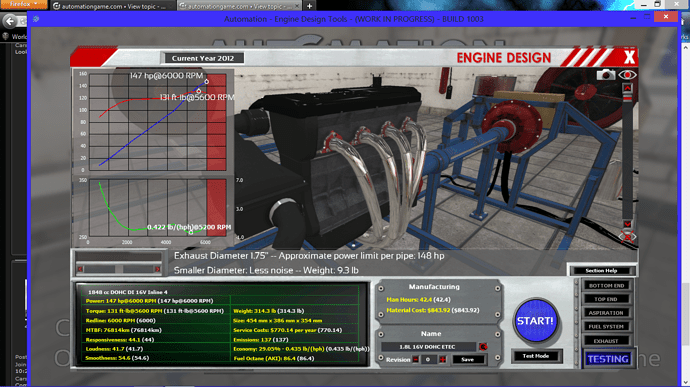Click the right arrow on exhaust diameter slider
Image resolution: width=690 pixels, height=387 pixels.
[x=158, y=269]
